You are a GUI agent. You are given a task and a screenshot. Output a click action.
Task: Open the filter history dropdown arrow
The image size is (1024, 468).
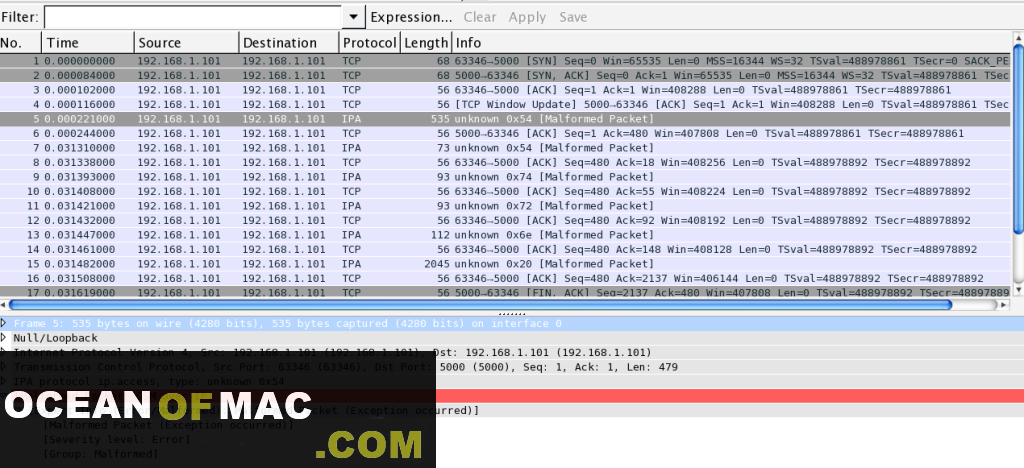pos(353,17)
